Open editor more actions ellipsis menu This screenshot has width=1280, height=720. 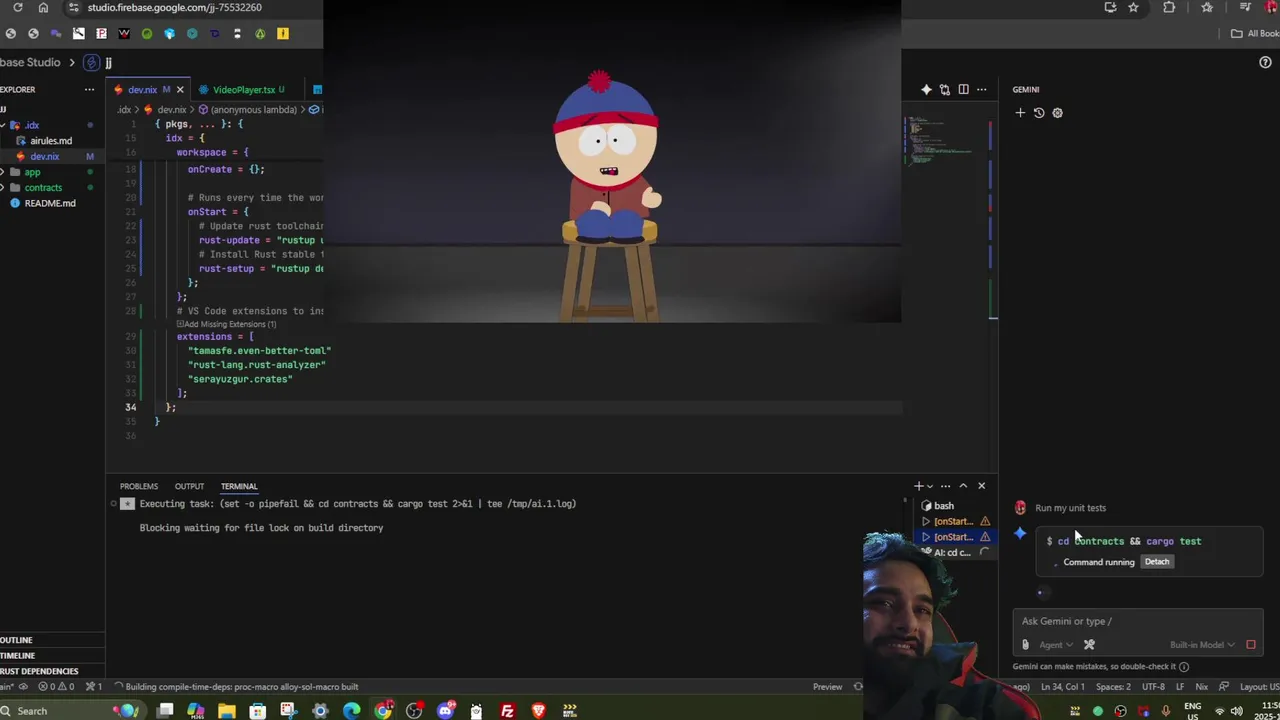(x=982, y=89)
